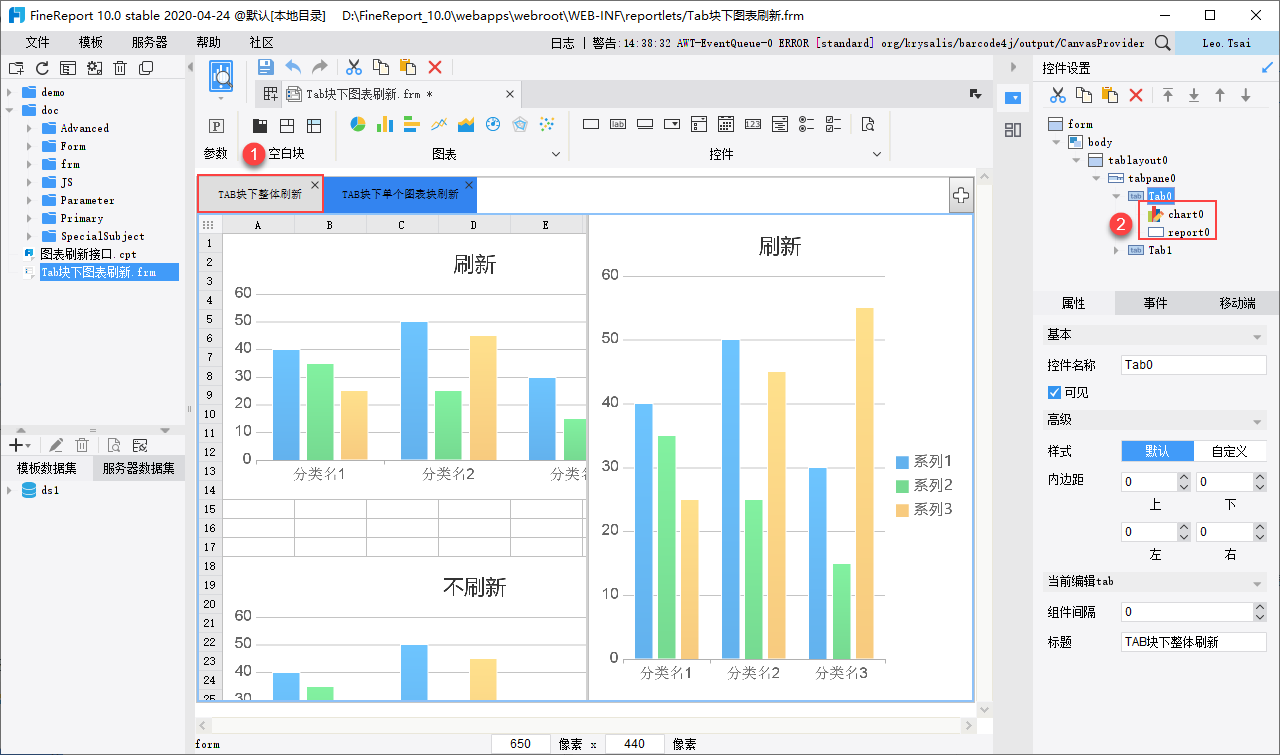This screenshot has width=1280, height=755.
Task: Open the 帮助 menu
Action: (209, 43)
